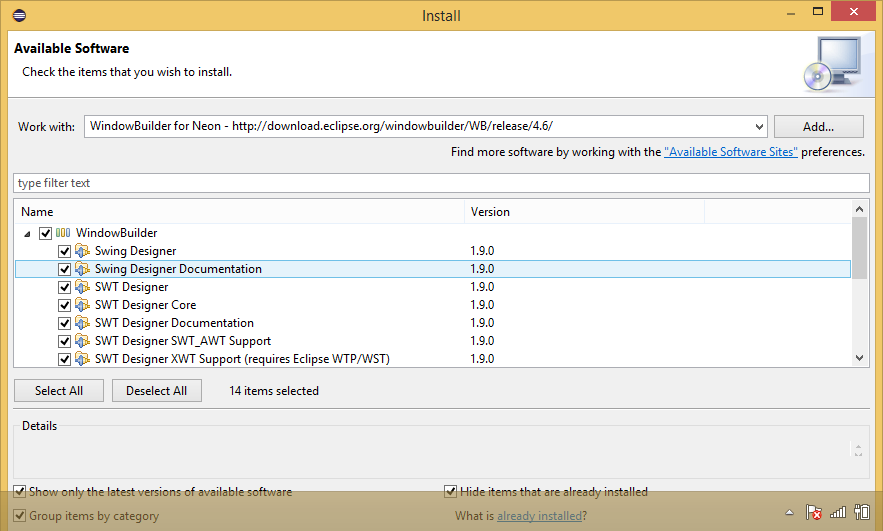The width and height of the screenshot is (883, 531).
Task: Click the SWT Designer Documentation feature icon
Action: click(83, 323)
